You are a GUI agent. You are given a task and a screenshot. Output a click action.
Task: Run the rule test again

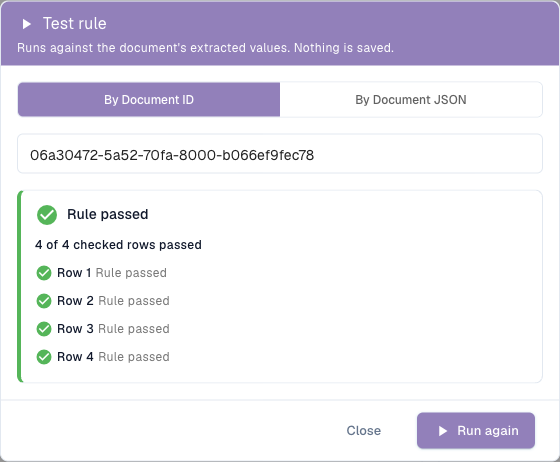[476, 431]
